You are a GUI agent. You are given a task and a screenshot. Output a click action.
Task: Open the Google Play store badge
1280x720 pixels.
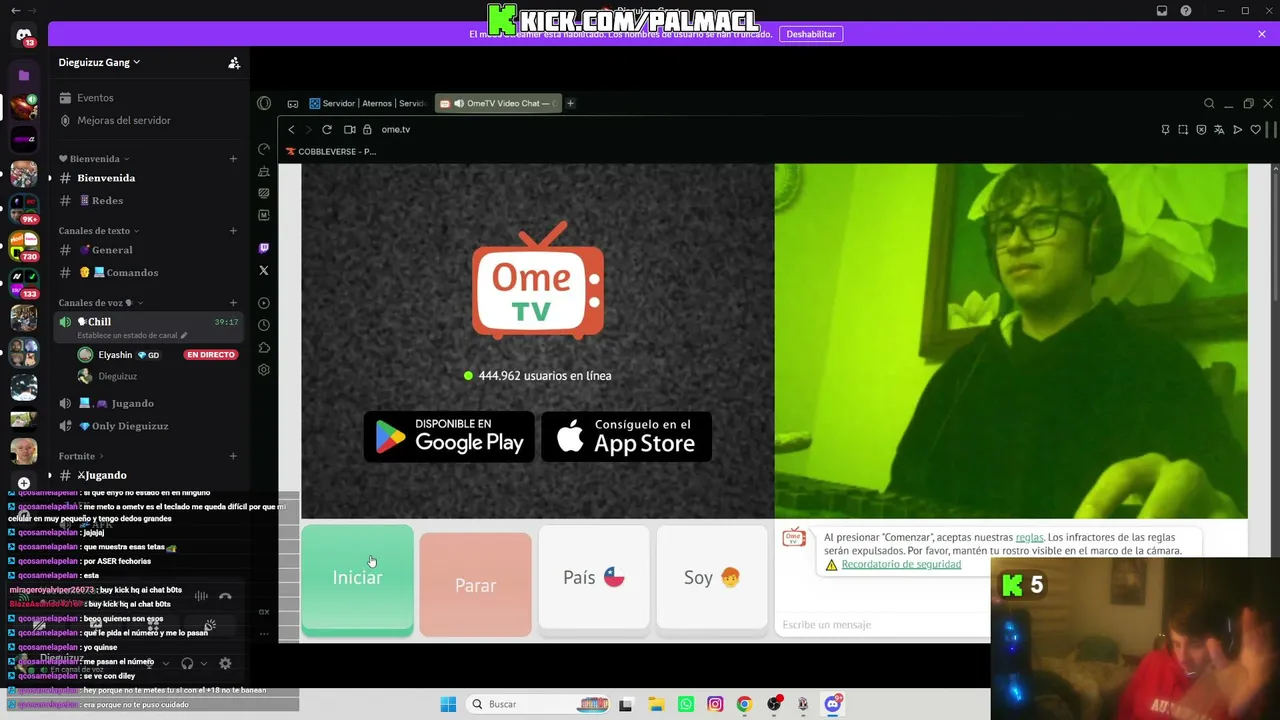tap(449, 437)
